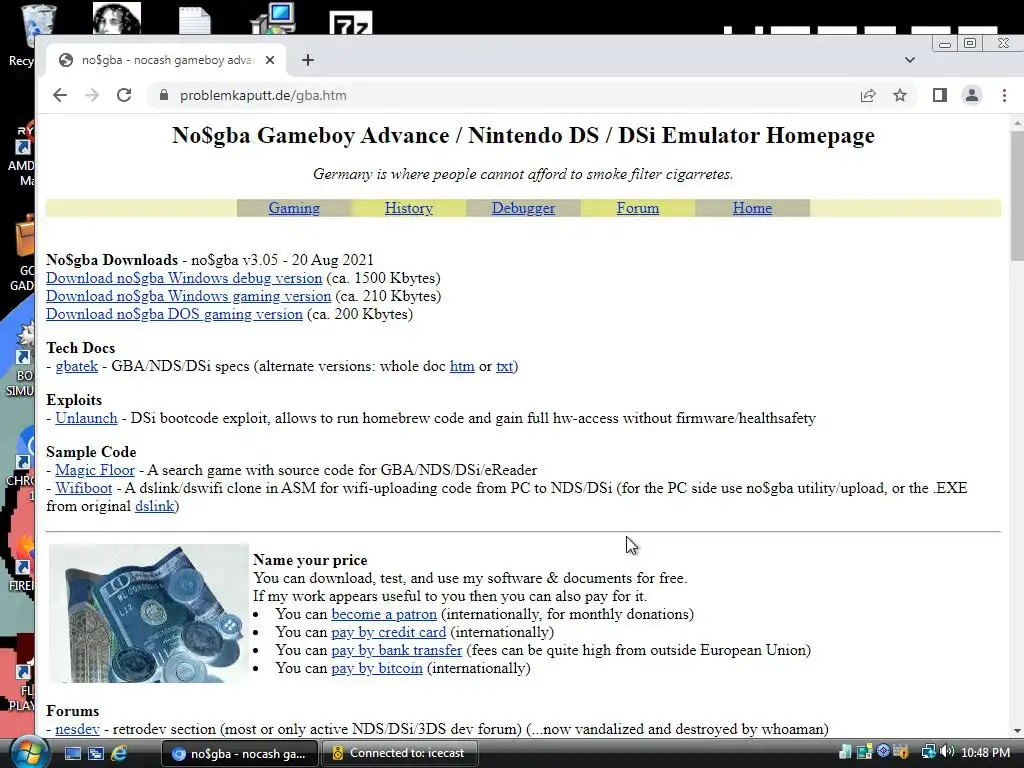Click the address bar URL
Image resolution: width=1024 pixels, height=768 pixels.
[x=263, y=95]
